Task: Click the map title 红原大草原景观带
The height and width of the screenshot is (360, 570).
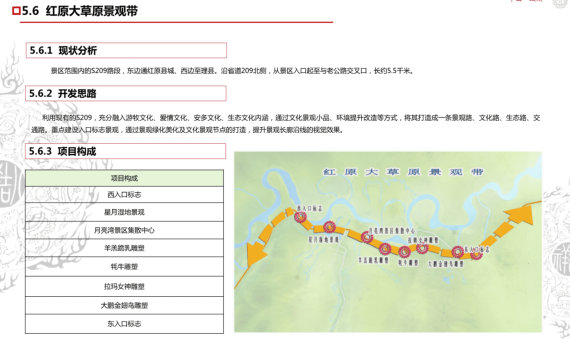Action: 404,172
